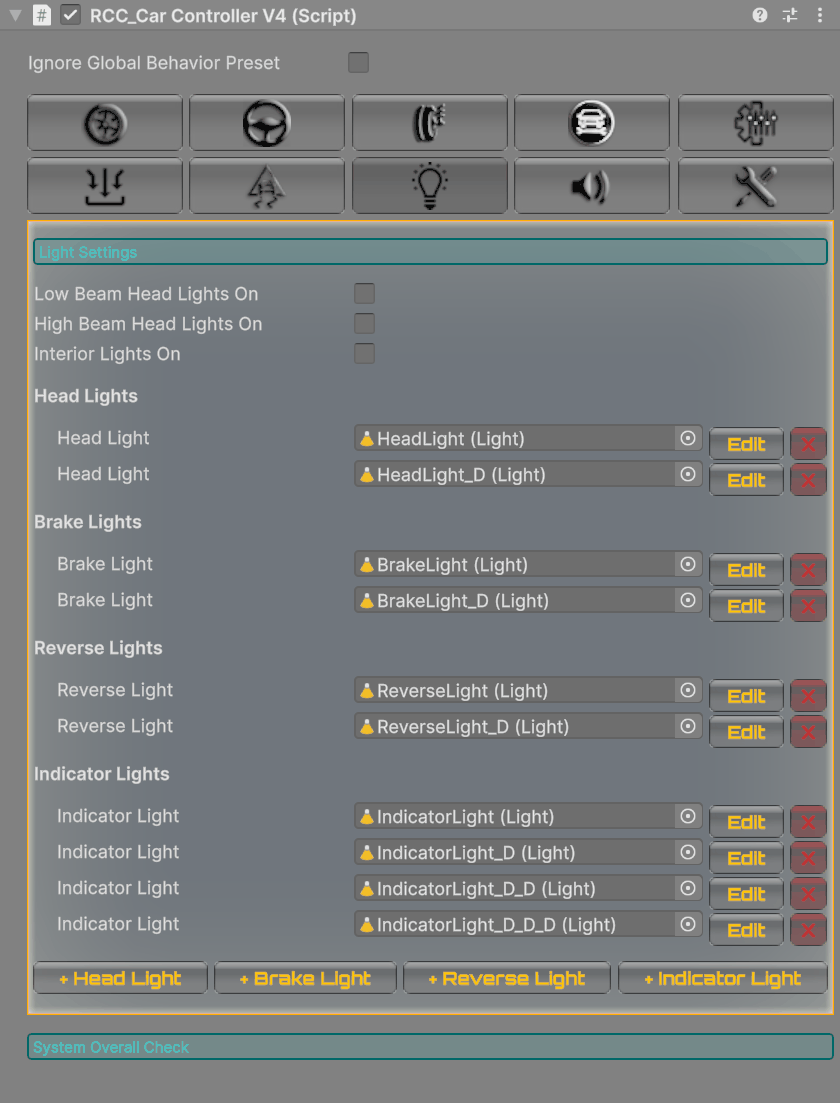This screenshot has height=1103, width=840.
Task: Open the Wheels settings tab icon
Action: pos(105,123)
